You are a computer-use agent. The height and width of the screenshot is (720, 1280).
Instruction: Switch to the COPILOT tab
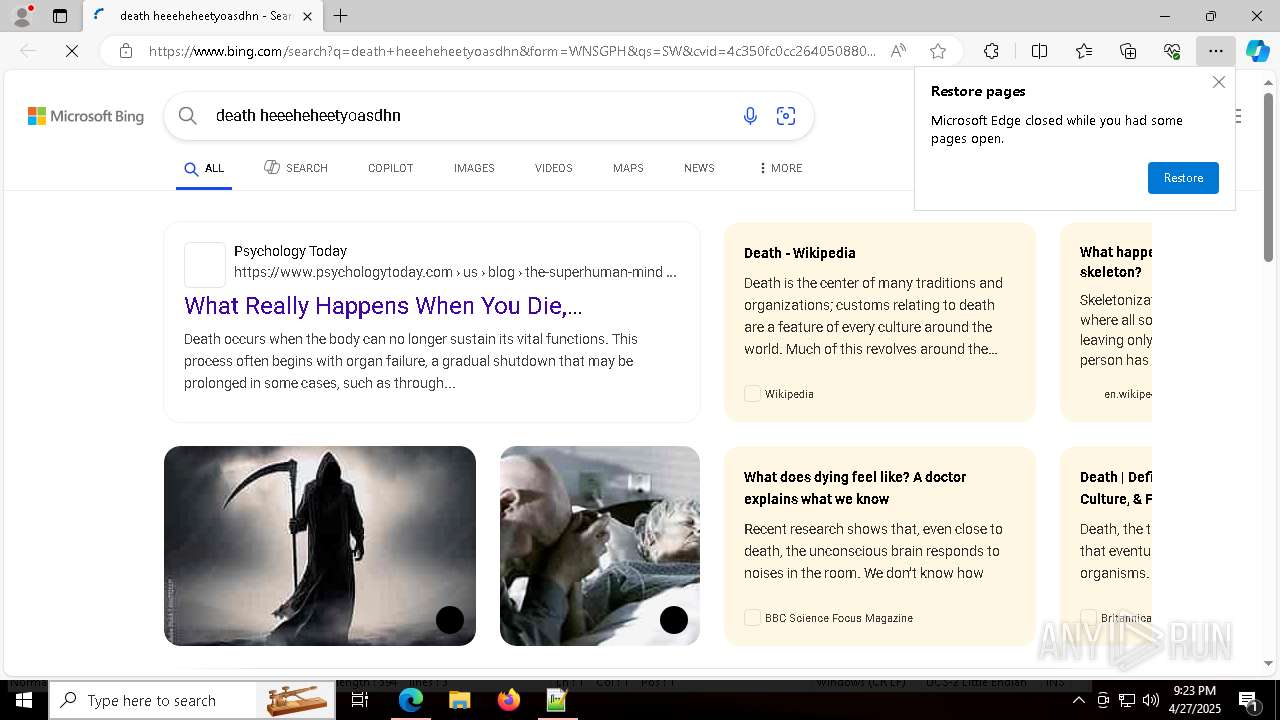(390, 168)
